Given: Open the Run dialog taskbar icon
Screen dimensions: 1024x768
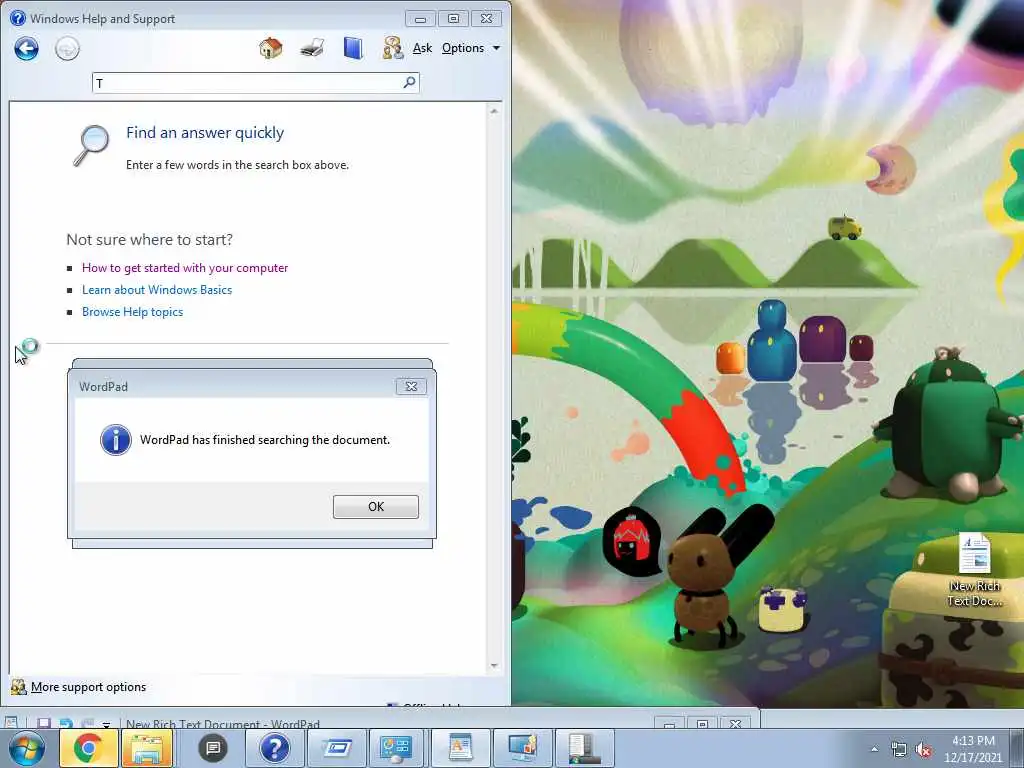Looking at the screenshot, I should (x=336, y=748).
